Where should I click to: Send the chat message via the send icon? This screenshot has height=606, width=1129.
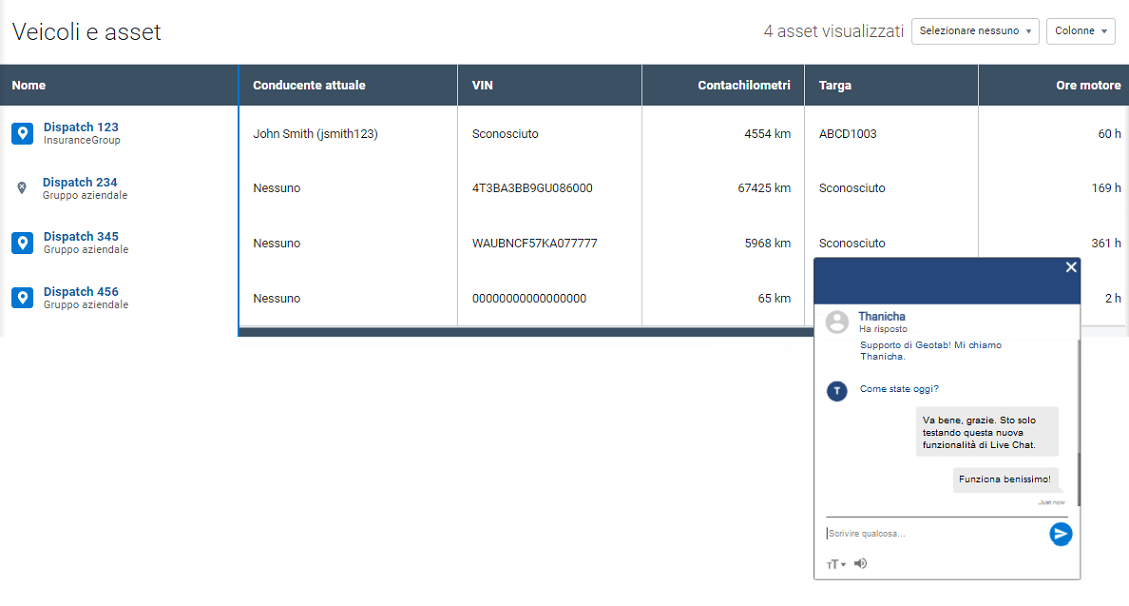click(x=1060, y=534)
